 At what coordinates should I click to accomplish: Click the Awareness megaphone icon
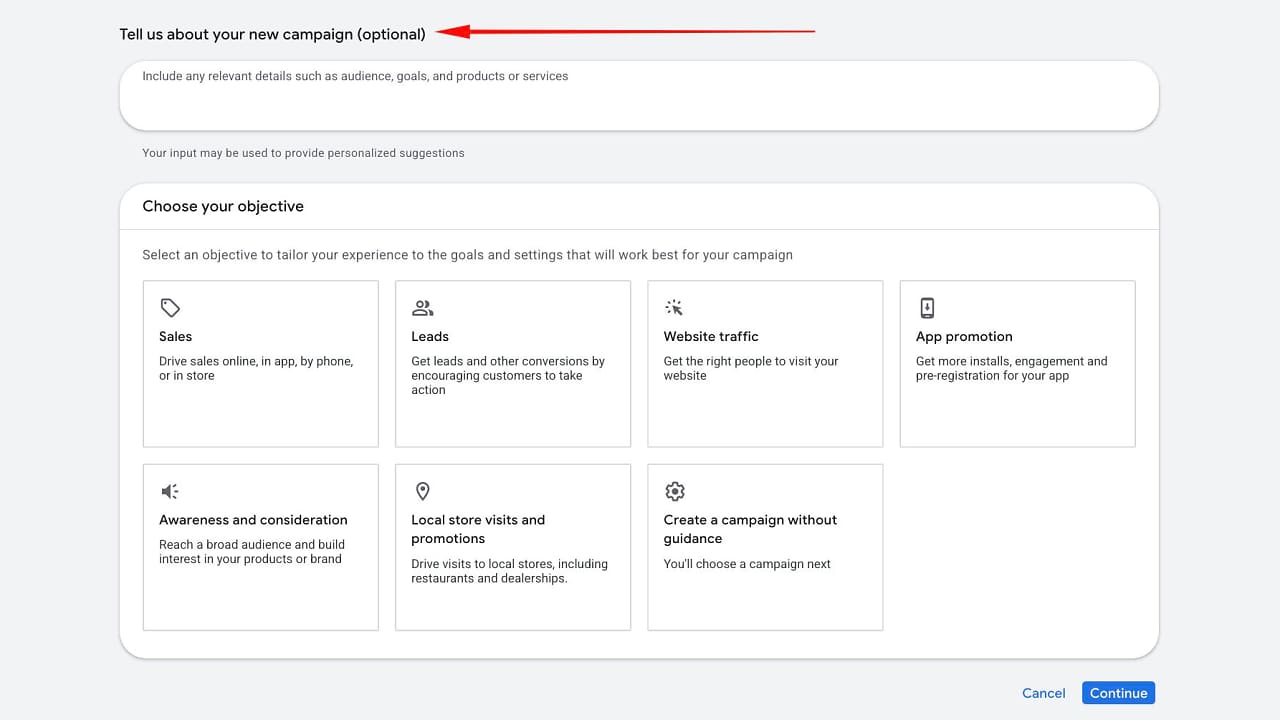170,491
